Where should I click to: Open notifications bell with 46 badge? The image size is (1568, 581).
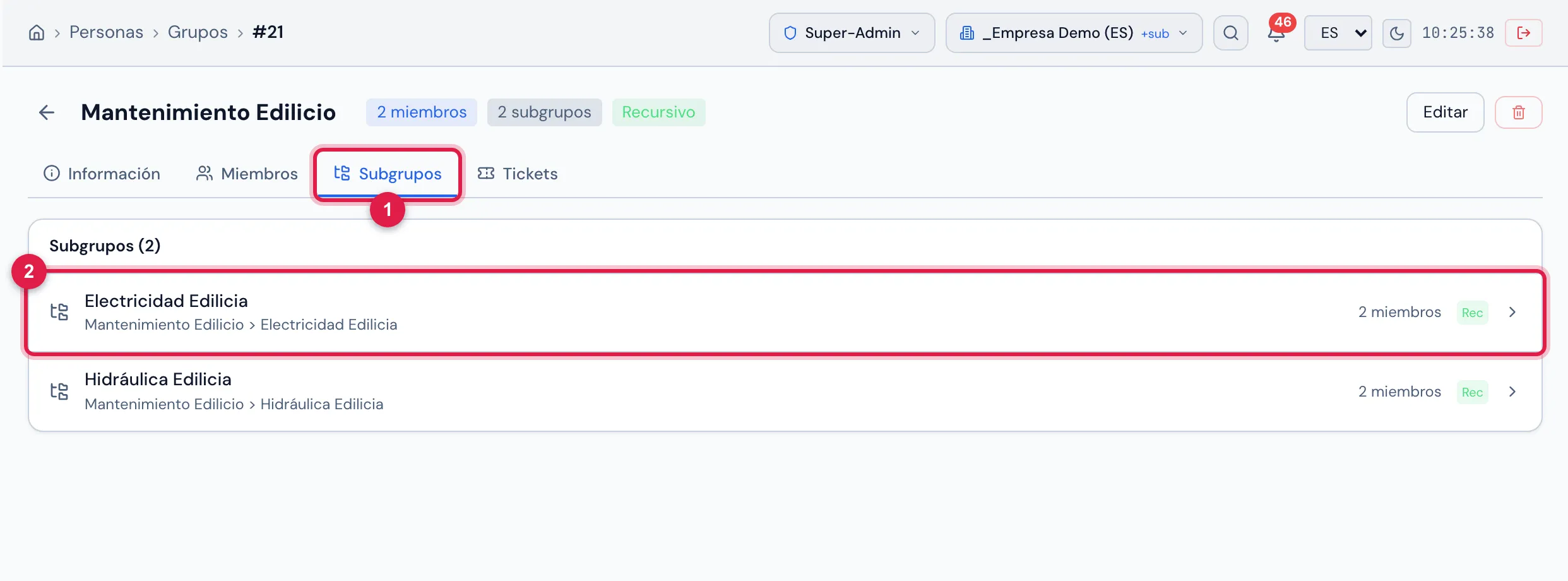coord(1276,33)
